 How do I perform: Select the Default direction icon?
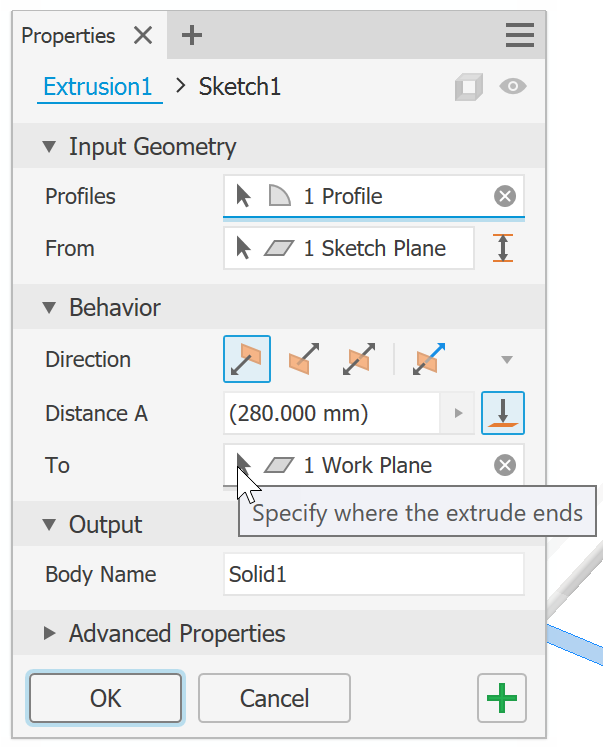point(247,360)
